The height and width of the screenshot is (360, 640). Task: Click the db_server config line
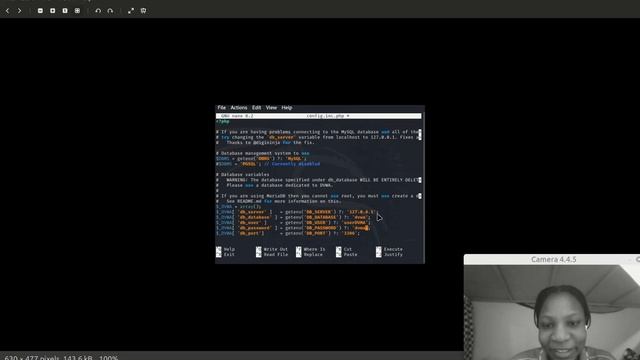(x=296, y=212)
